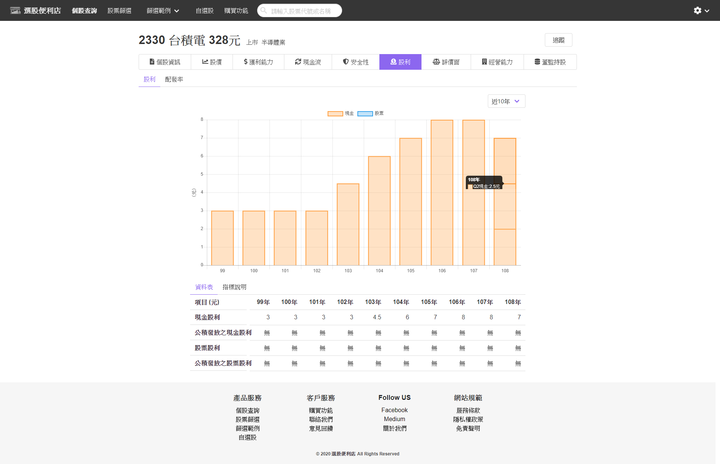
Task: Click the 99年 column header
Action: coord(263,302)
